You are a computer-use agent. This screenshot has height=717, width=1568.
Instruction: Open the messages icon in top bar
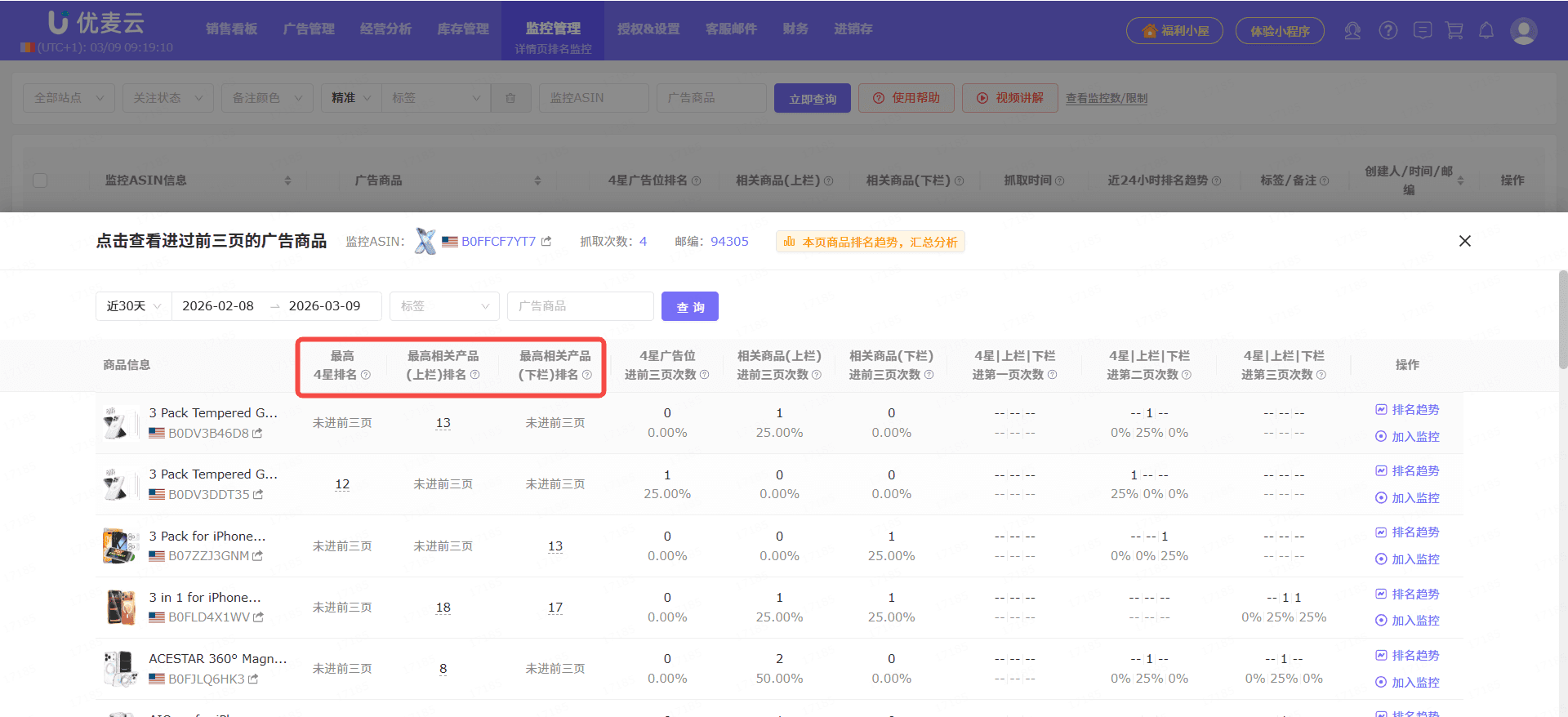(x=1423, y=31)
